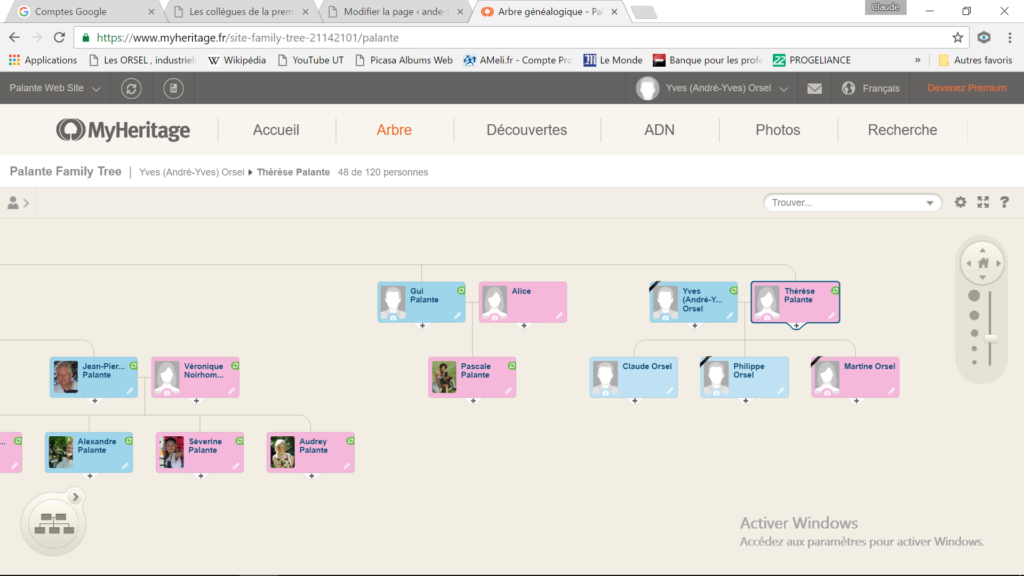Open the inbox envelope icon

[814, 88]
